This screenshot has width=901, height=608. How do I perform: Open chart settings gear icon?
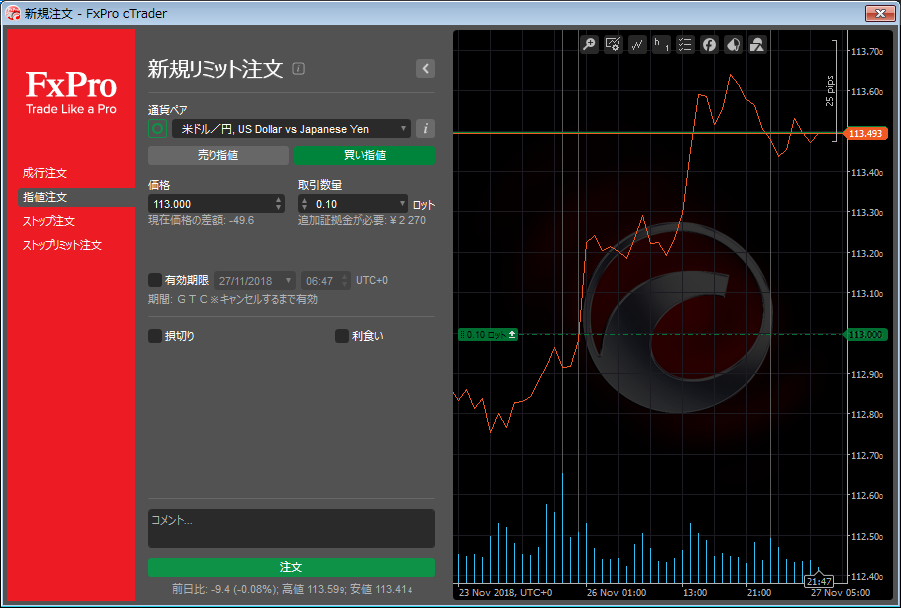point(613,44)
